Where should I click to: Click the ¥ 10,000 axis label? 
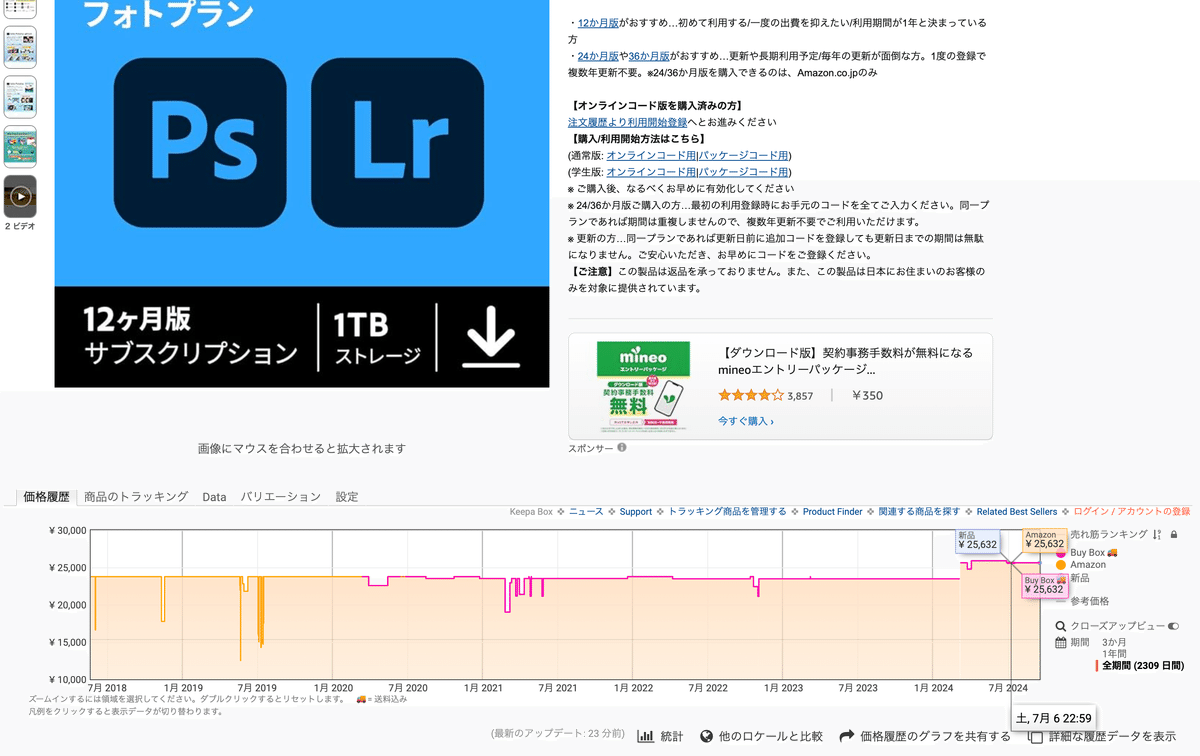click(67, 679)
